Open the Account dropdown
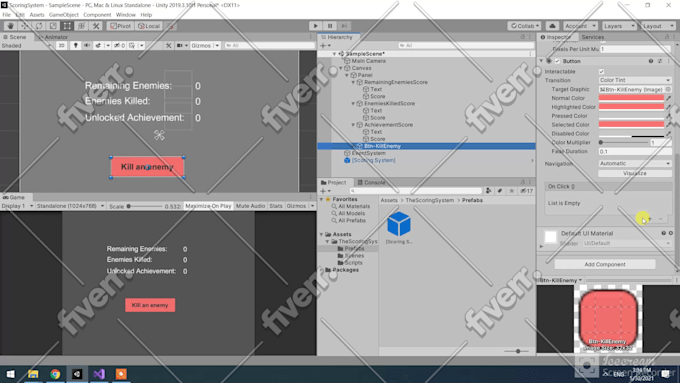Screen dimensions: 680x383 coord(581,26)
